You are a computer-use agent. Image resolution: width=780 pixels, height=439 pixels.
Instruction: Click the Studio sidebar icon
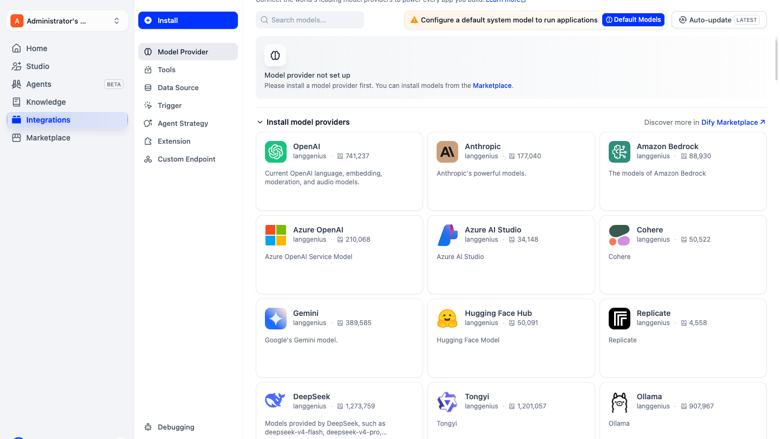pos(16,66)
